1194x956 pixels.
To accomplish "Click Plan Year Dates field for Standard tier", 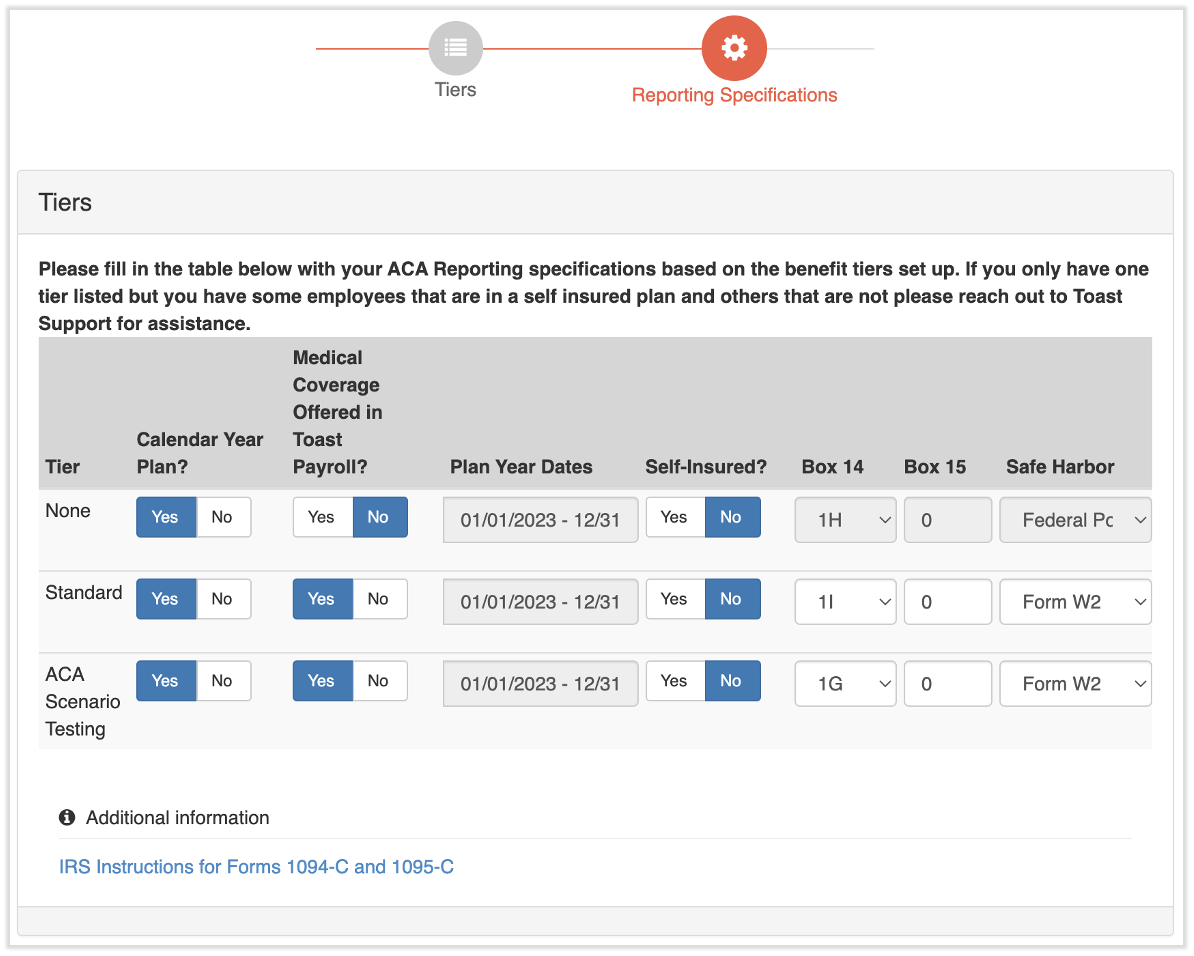I will tap(540, 602).
